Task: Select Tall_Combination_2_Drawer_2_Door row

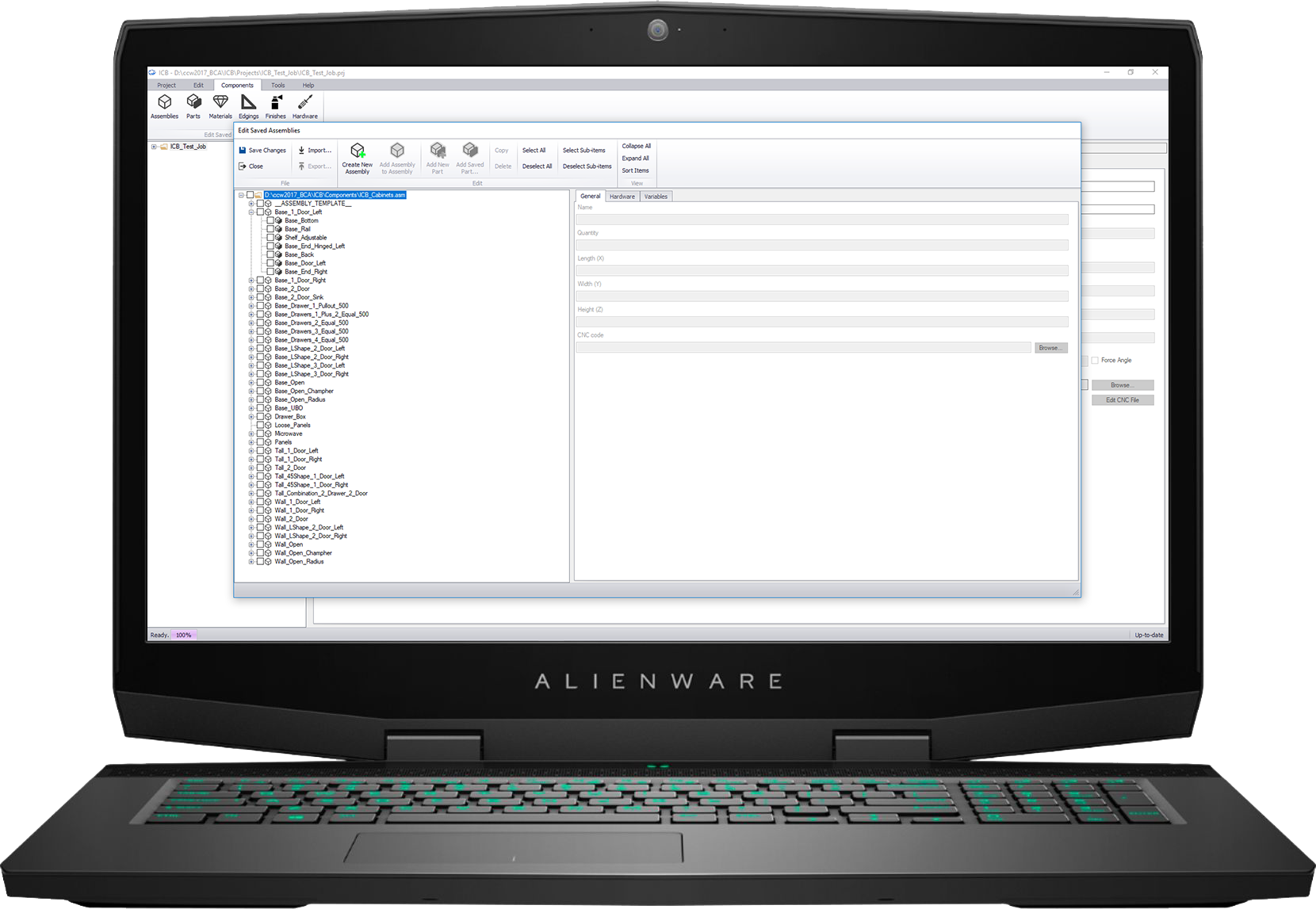Action: (321, 493)
